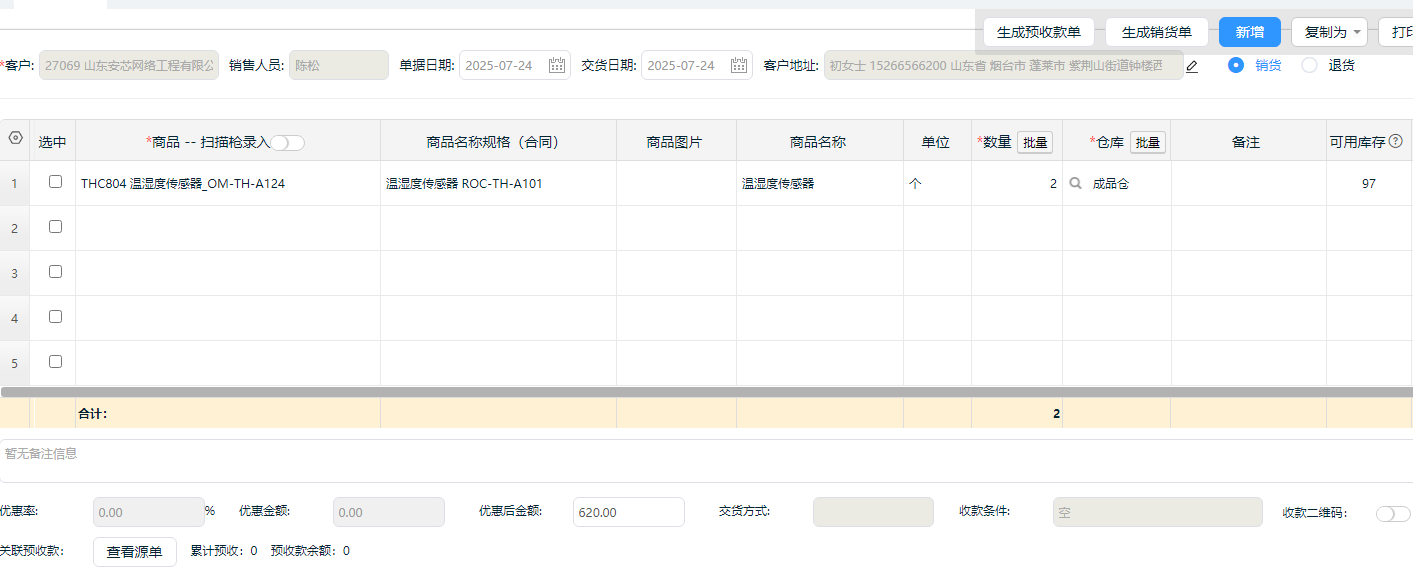Click the 备注 column header
The height and width of the screenshot is (572, 1413).
(x=1247, y=142)
